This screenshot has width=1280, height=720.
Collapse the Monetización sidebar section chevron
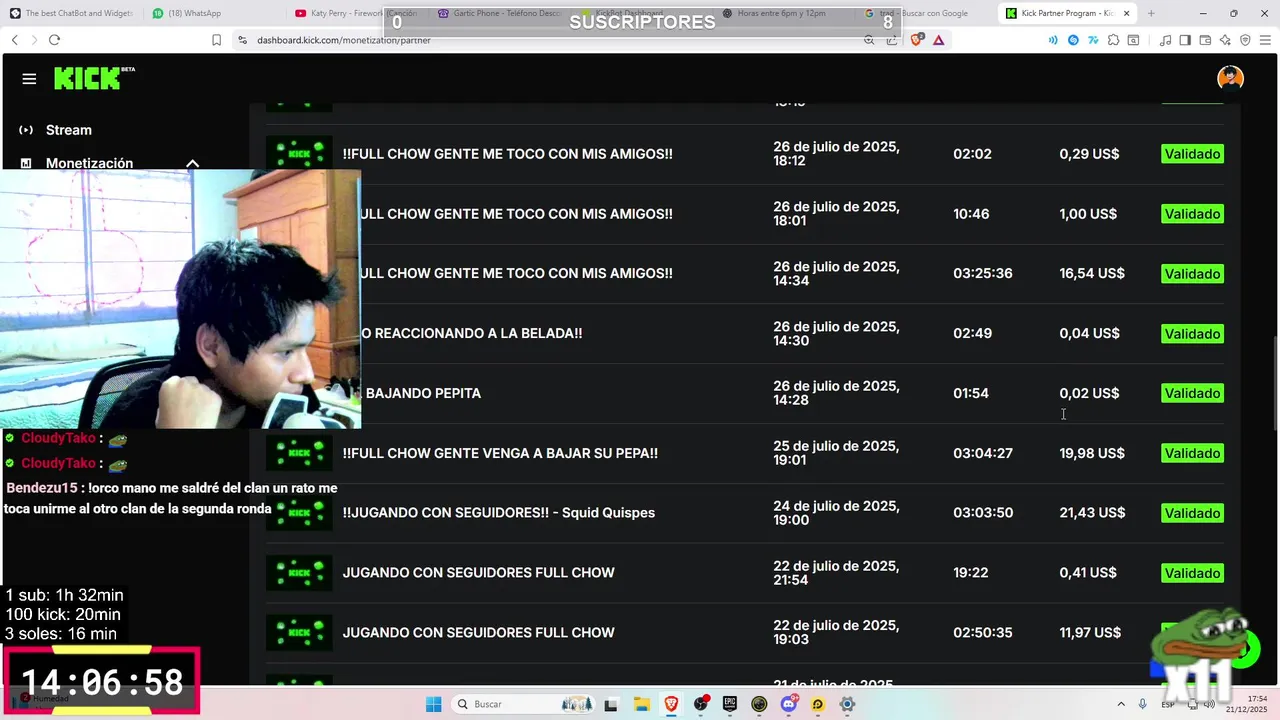192,163
